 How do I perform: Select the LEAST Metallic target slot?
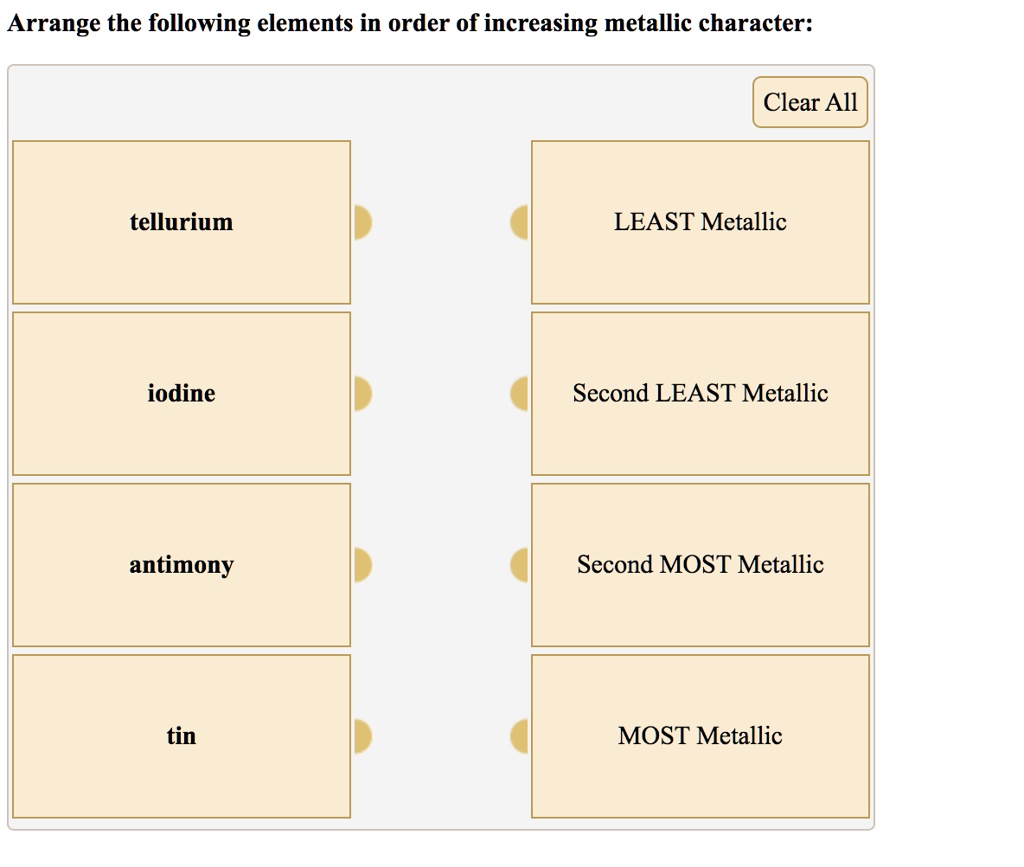(x=700, y=222)
